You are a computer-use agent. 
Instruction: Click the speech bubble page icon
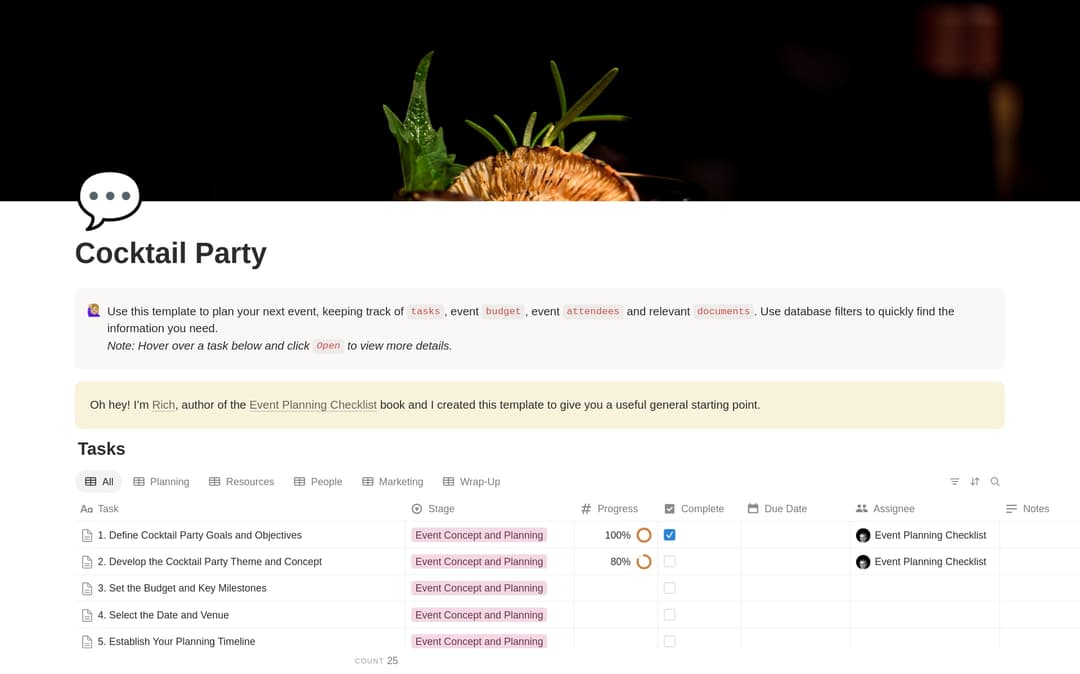tap(110, 200)
